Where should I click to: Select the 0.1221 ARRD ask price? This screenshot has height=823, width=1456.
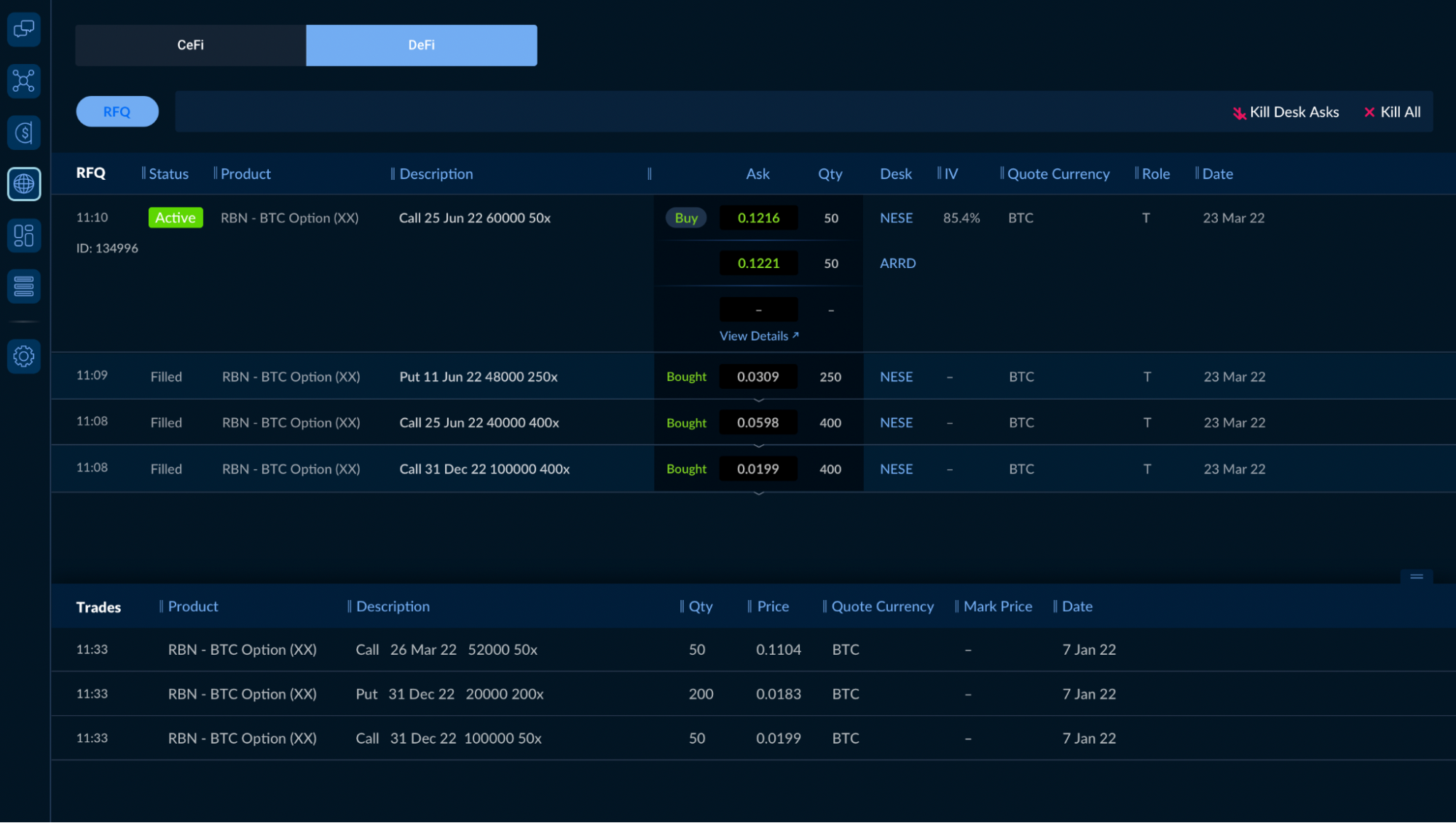[758, 263]
